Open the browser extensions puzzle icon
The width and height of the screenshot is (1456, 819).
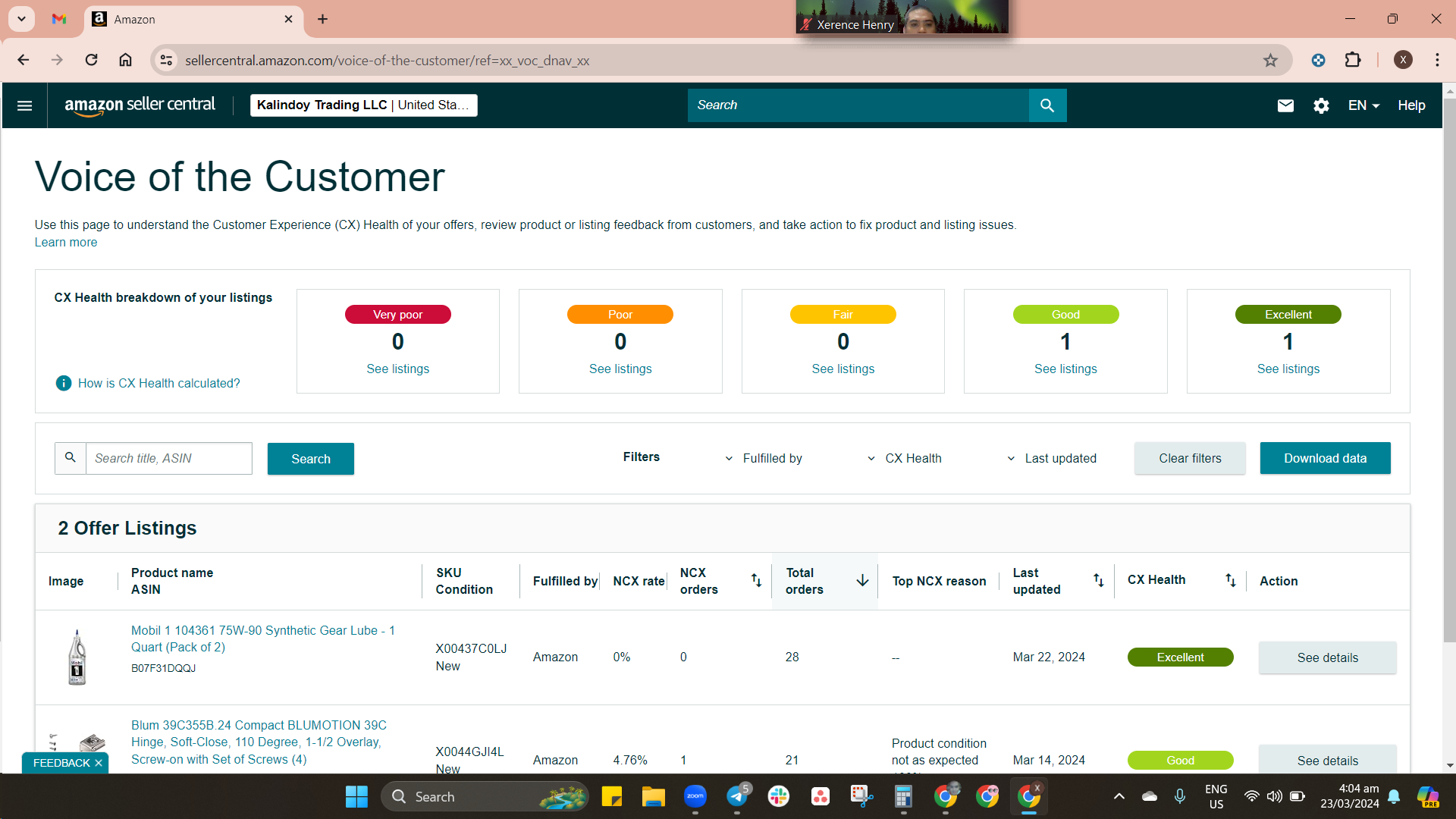pyautogui.click(x=1353, y=60)
